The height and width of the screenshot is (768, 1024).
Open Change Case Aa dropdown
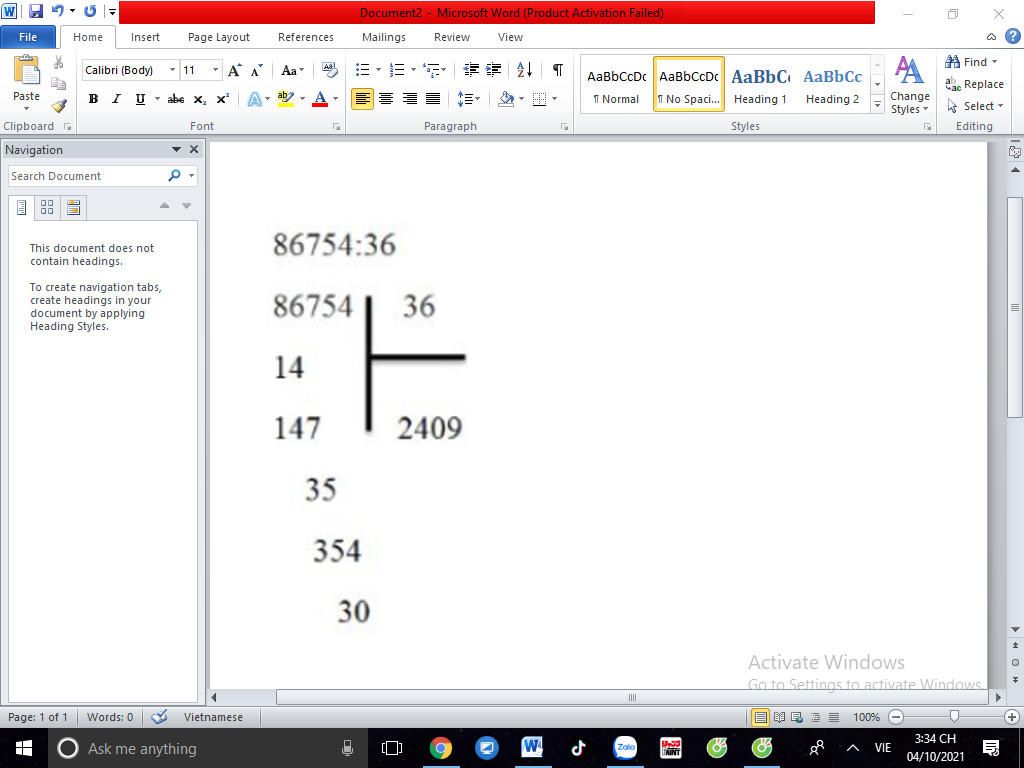coord(292,70)
